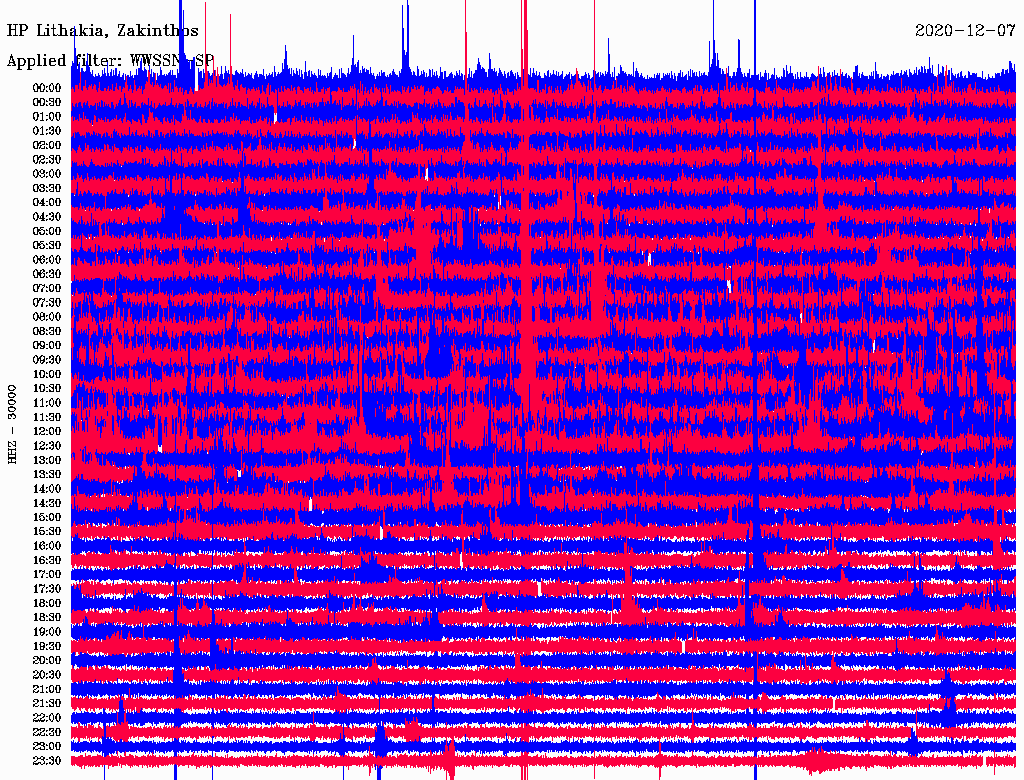Click the 07:30 time label

tap(47, 302)
